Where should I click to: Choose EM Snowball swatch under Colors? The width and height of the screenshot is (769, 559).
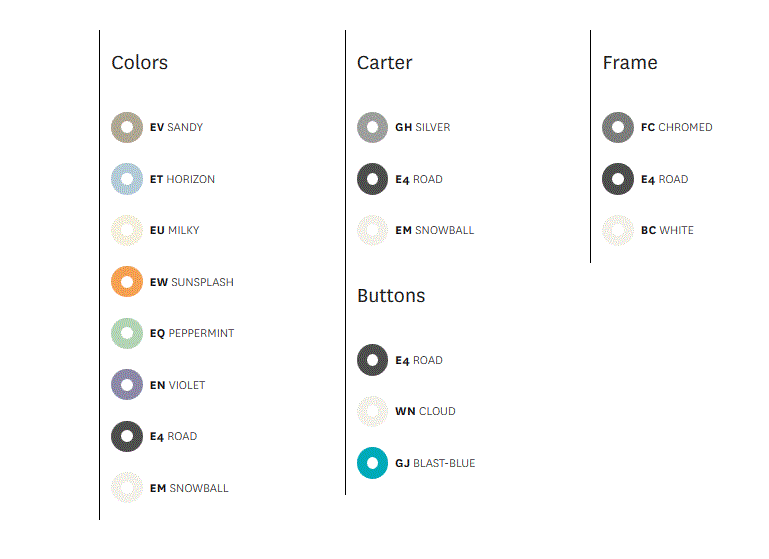click(127, 488)
